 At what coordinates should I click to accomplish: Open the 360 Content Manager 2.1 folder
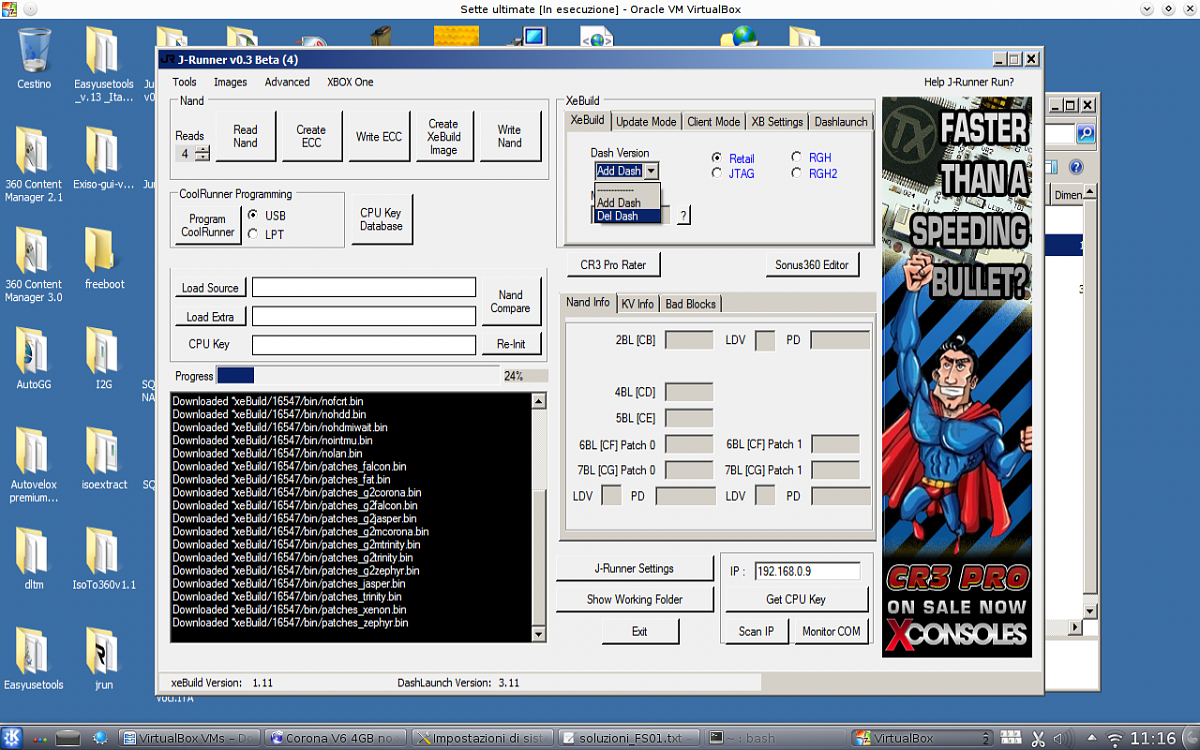(32, 150)
